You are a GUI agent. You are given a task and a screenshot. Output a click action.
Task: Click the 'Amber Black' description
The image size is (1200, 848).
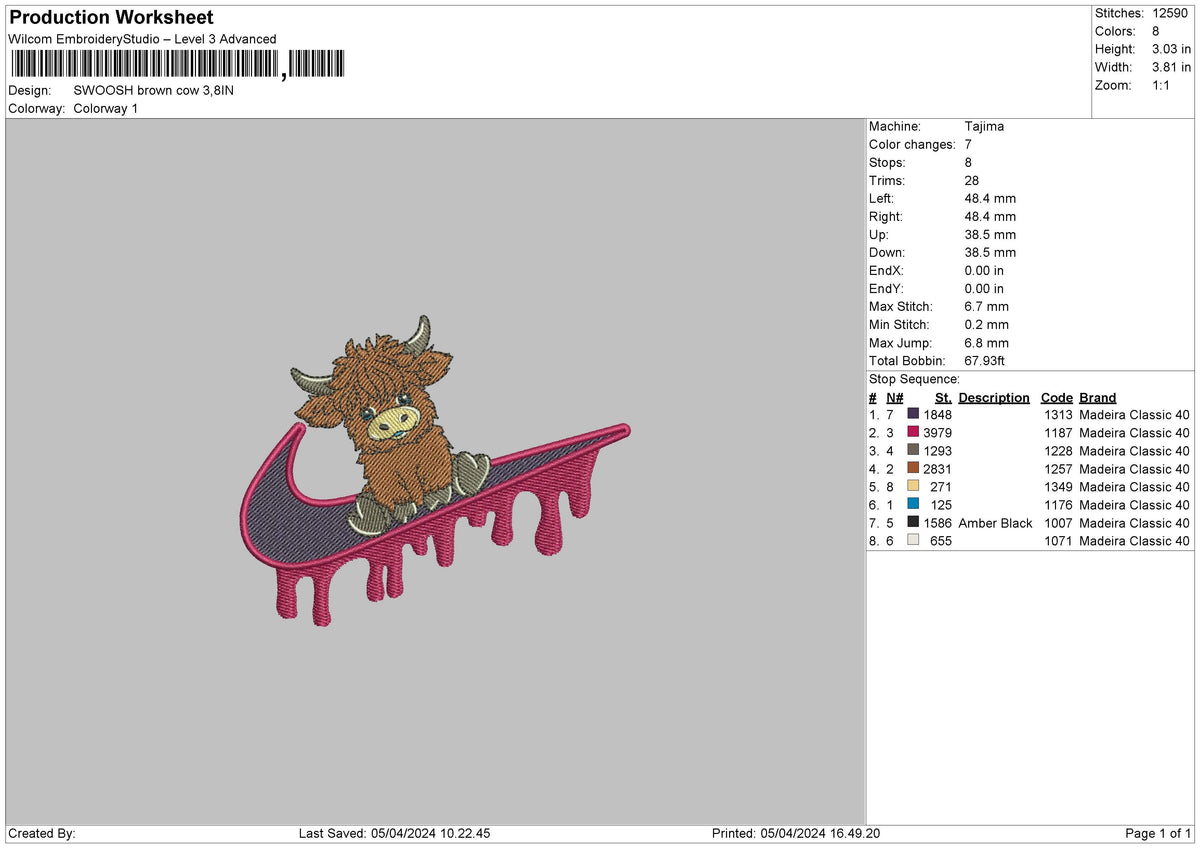tap(995, 523)
